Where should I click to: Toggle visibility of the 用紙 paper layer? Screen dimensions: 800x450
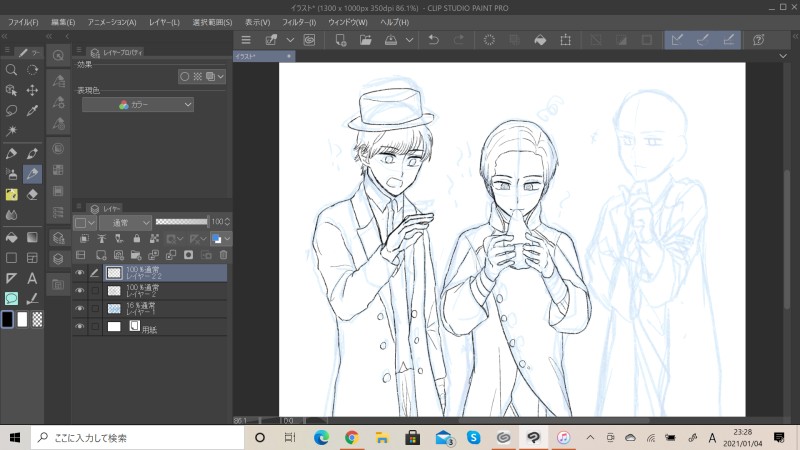pyautogui.click(x=80, y=326)
